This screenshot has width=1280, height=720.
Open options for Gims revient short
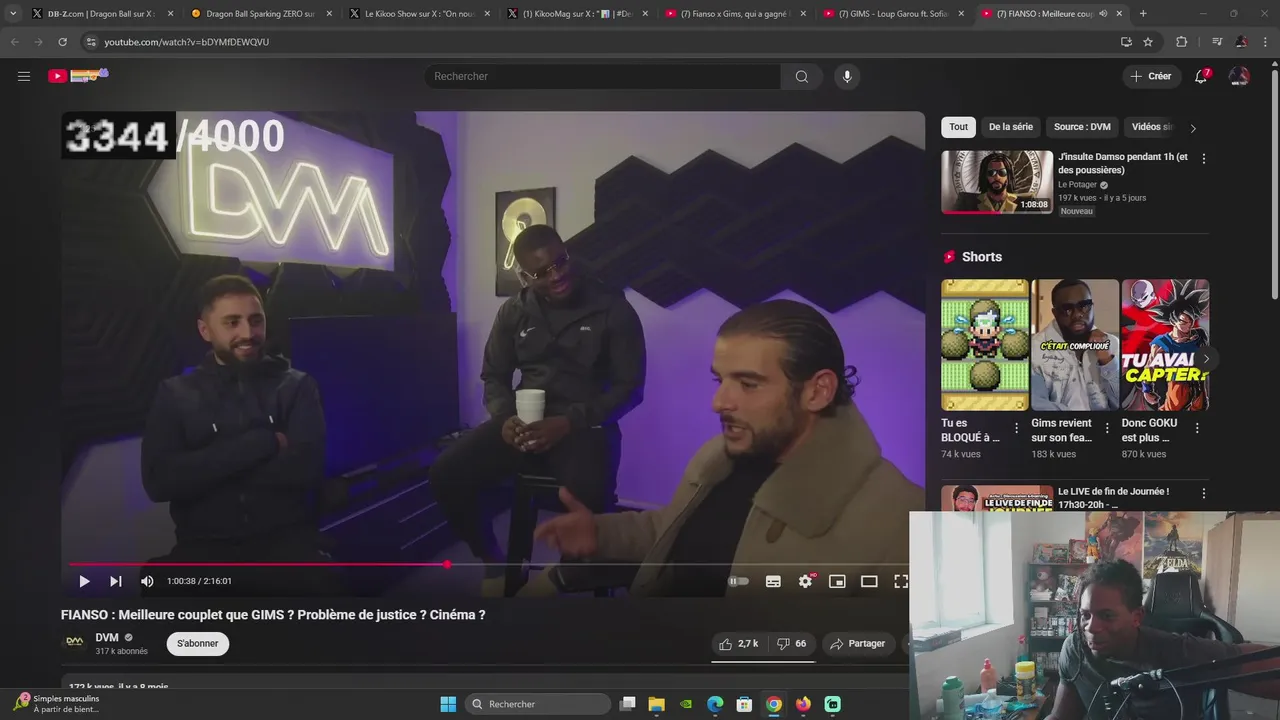1107,428
